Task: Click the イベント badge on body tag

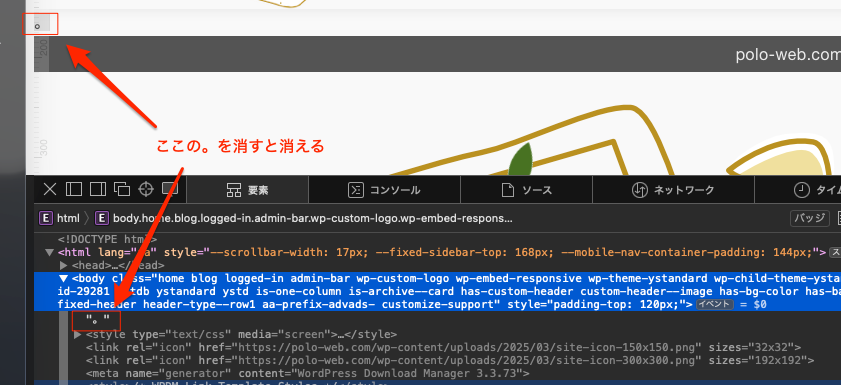Action: (714, 305)
